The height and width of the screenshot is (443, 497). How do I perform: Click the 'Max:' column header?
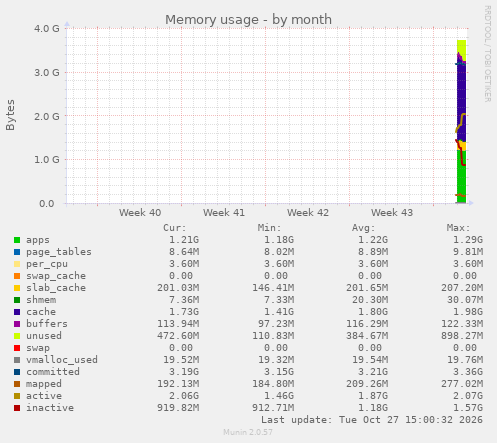tap(458, 228)
